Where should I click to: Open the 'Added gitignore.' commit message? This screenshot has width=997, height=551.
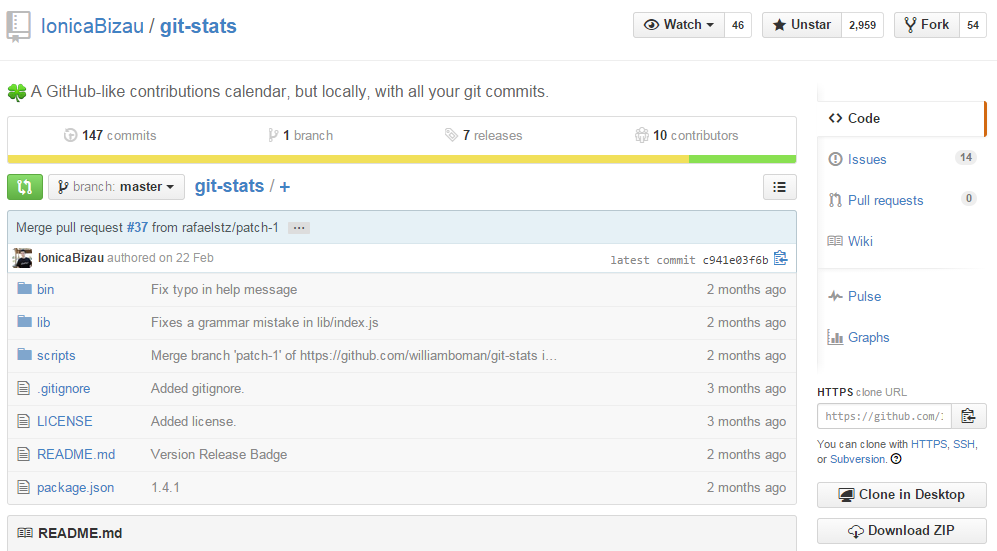pos(197,388)
